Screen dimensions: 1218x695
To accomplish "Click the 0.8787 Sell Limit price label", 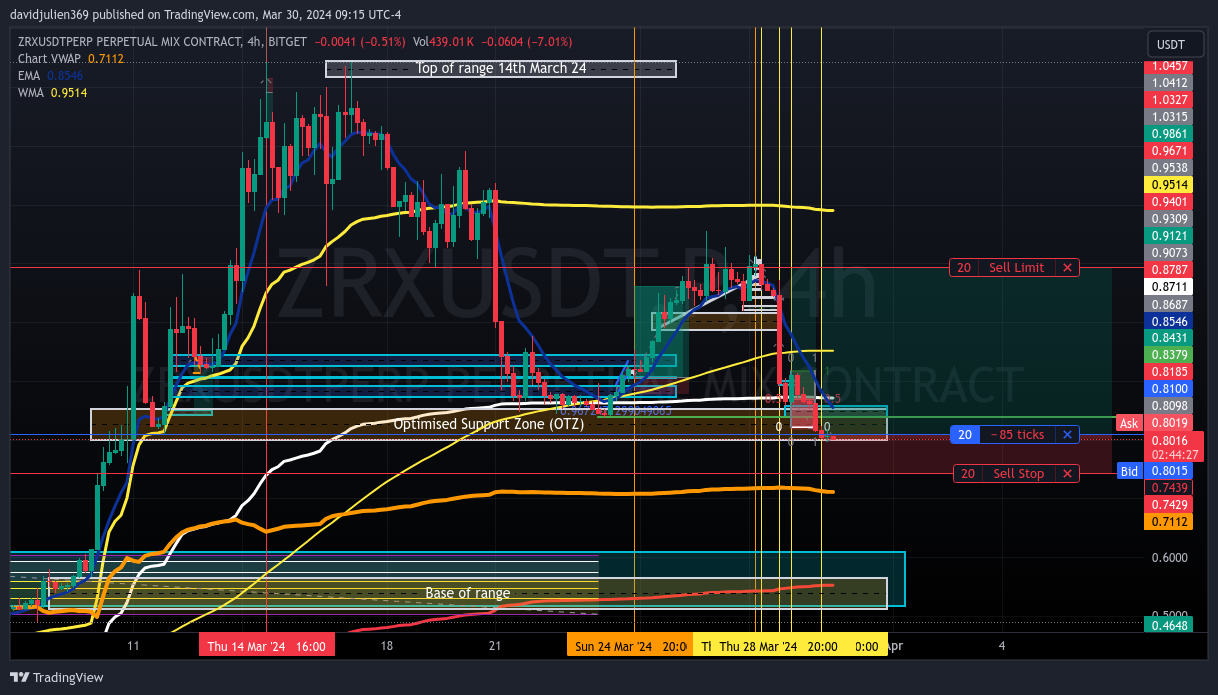I will click(1169, 269).
